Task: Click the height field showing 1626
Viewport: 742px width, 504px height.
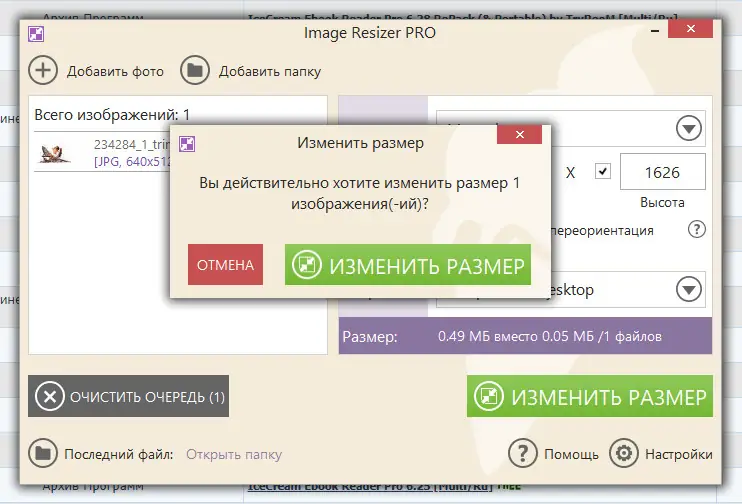Action: [x=662, y=172]
